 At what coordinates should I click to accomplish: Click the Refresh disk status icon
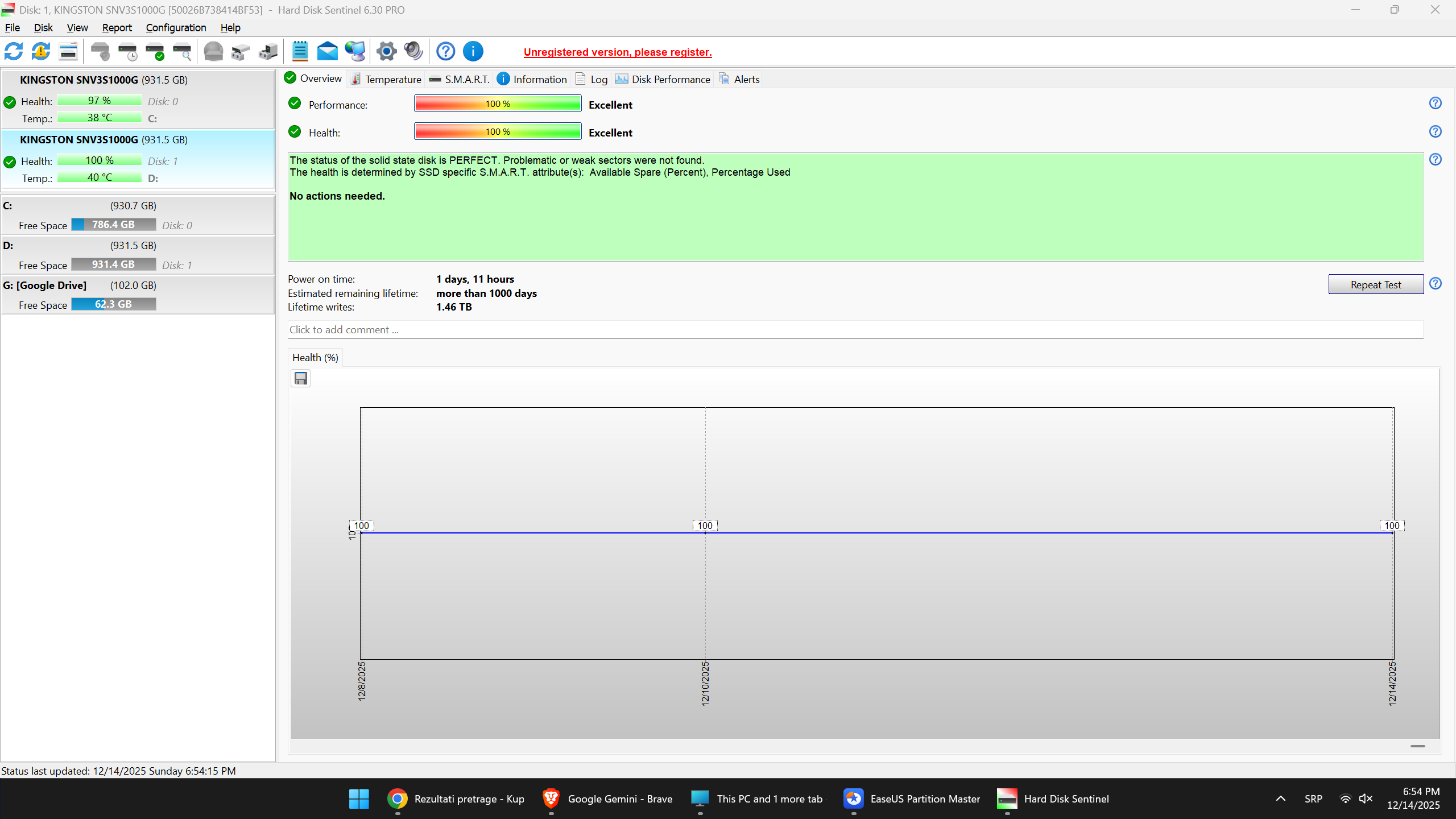pos(14,52)
